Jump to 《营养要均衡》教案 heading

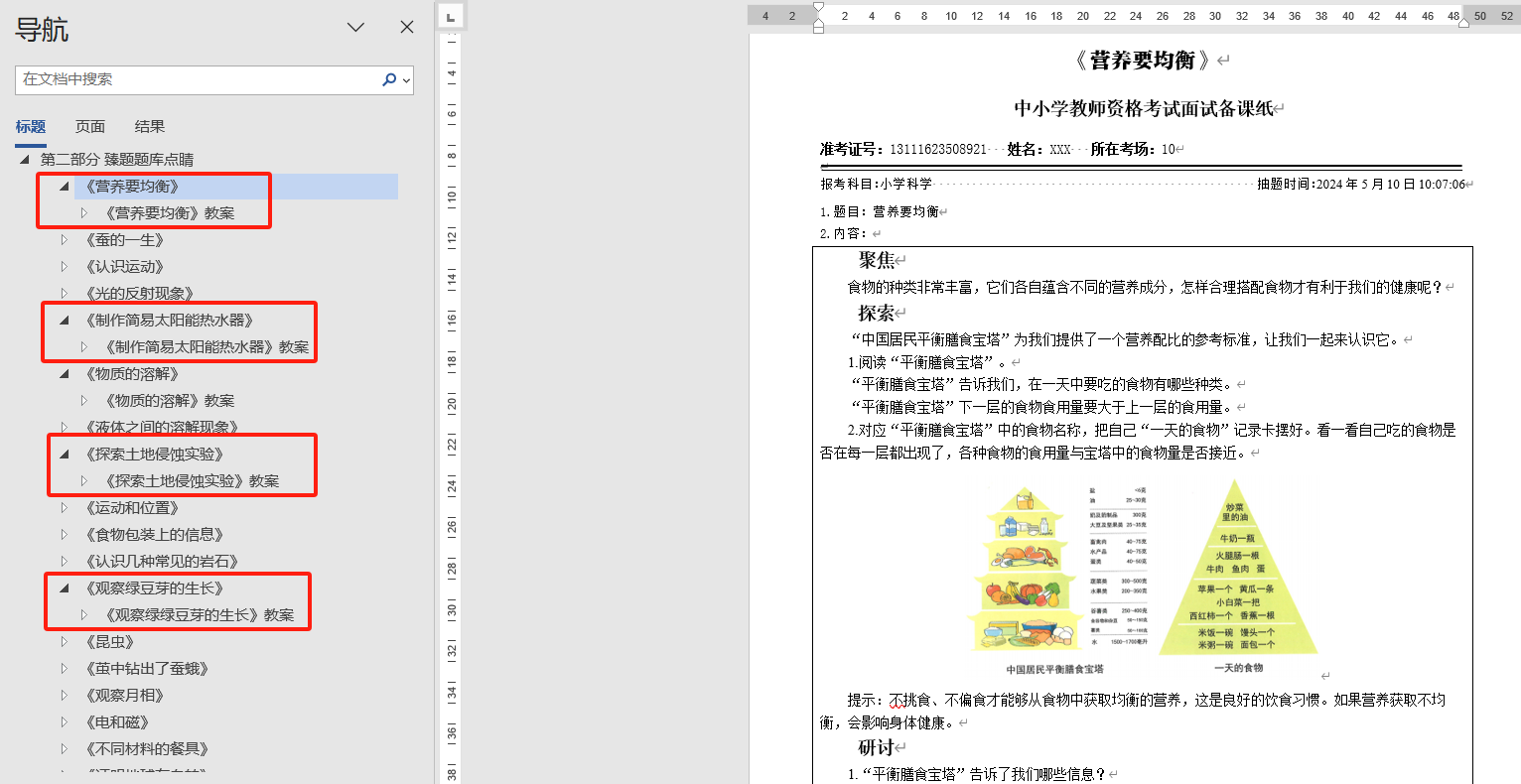170,213
